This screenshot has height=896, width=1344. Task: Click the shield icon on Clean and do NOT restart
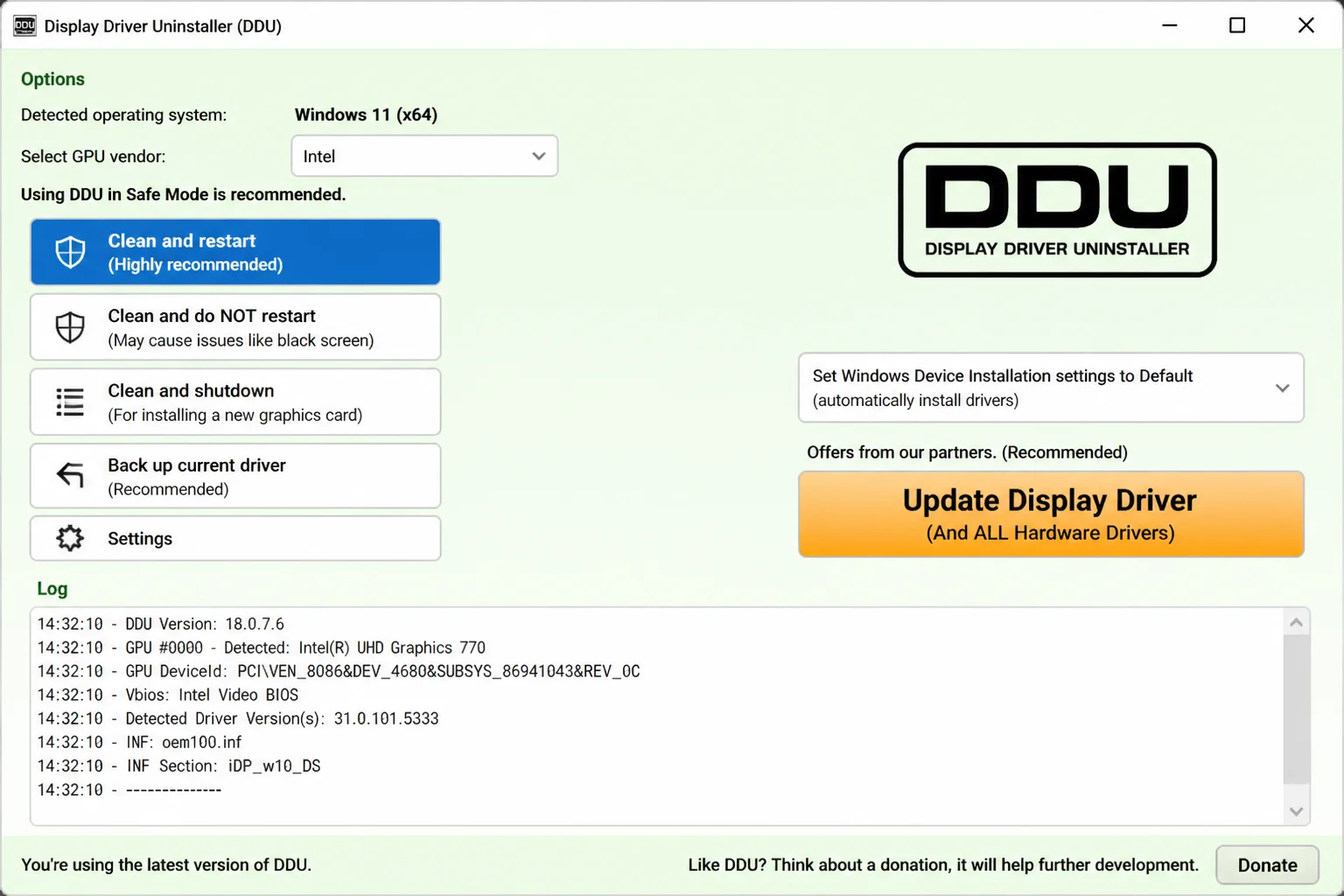pyautogui.click(x=70, y=327)
